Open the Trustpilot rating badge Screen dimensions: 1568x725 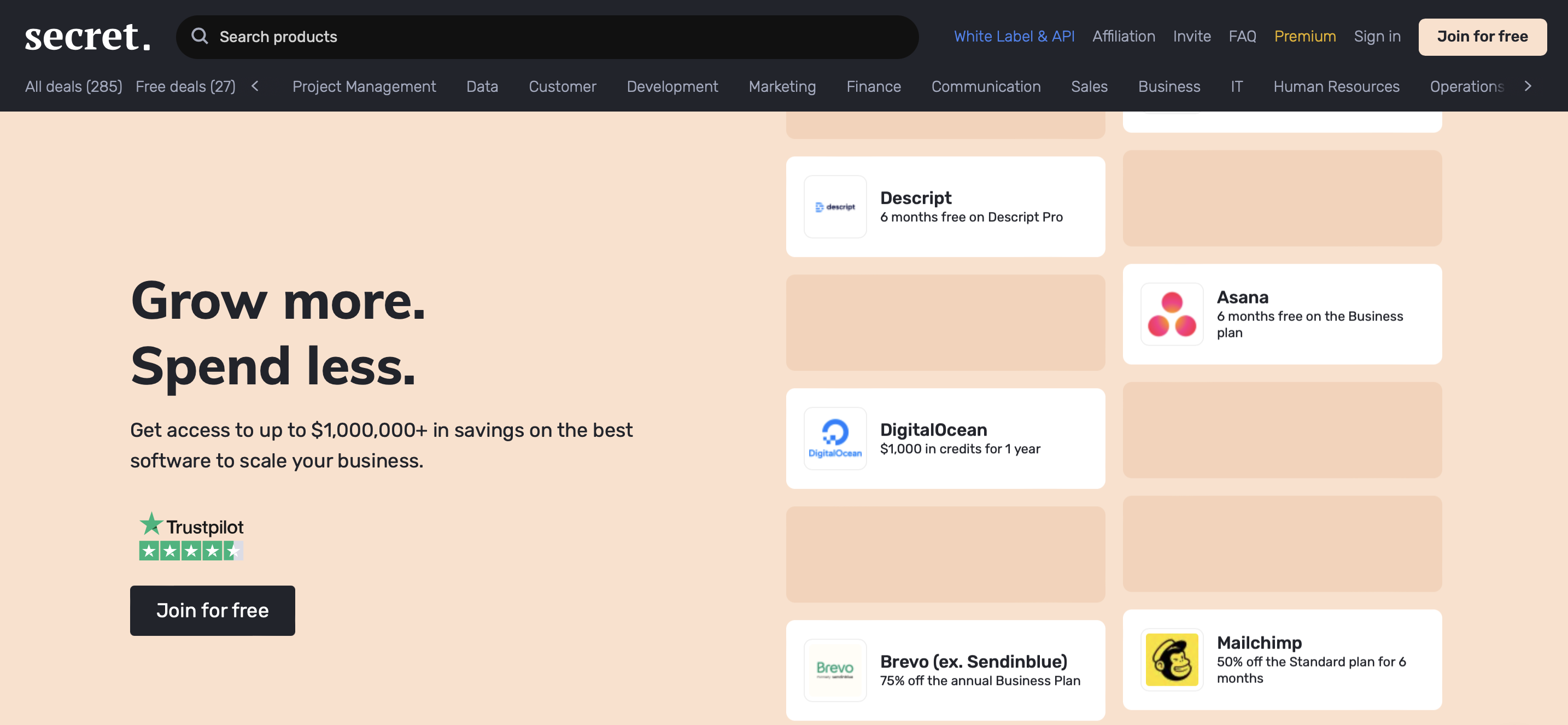click(x=191, y=536)
